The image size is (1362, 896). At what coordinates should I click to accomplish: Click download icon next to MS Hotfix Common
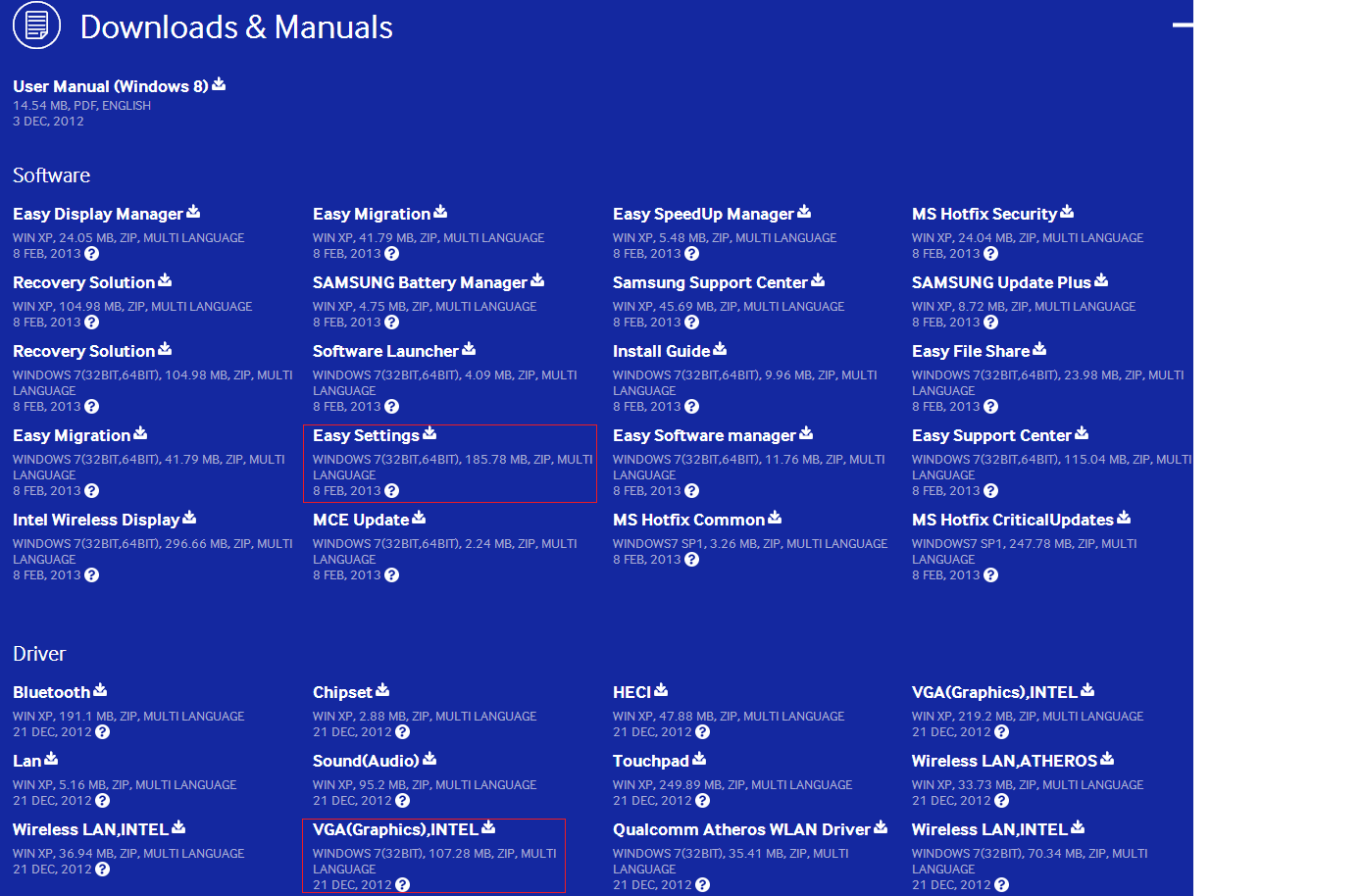coord(775,518)
